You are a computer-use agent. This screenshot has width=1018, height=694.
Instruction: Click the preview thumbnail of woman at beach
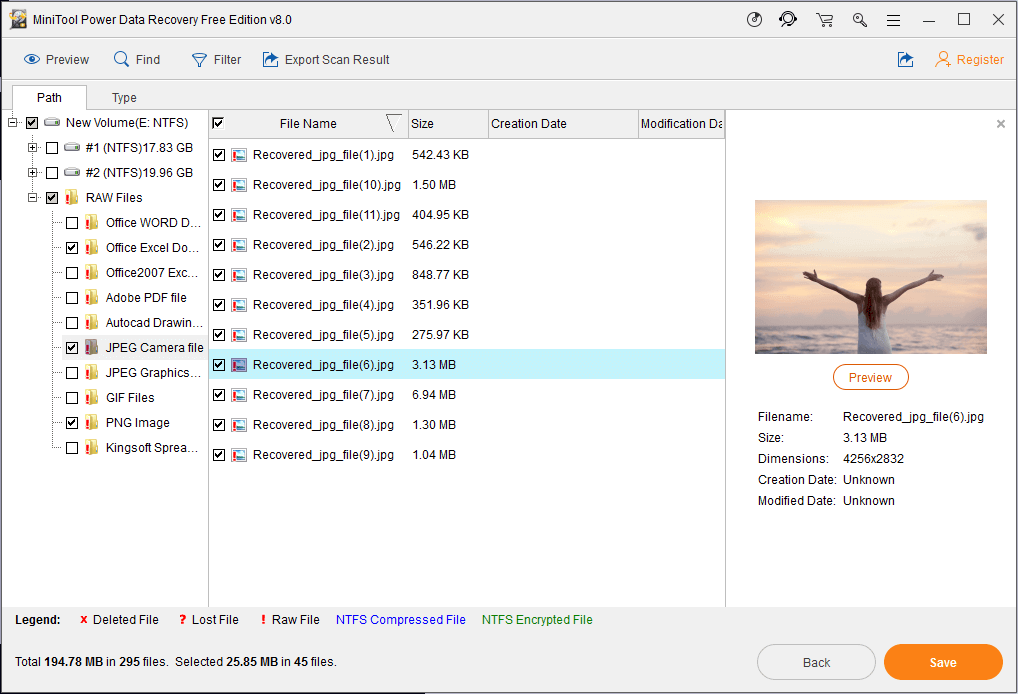pos(870,277)
